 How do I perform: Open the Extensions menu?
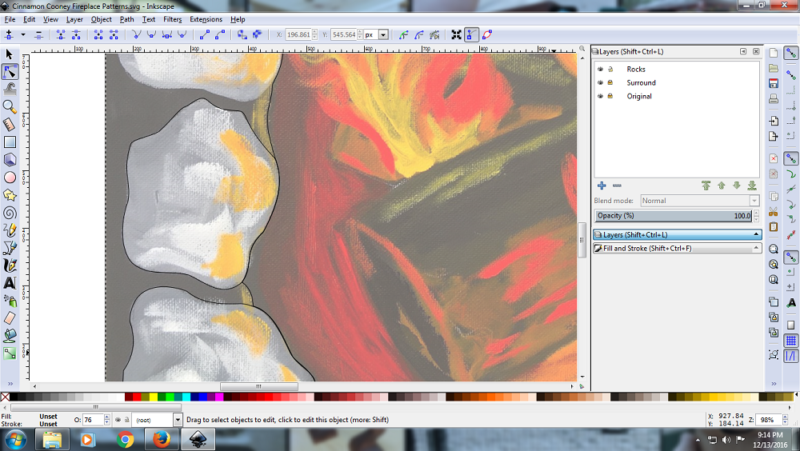click(x=206, y=19)
